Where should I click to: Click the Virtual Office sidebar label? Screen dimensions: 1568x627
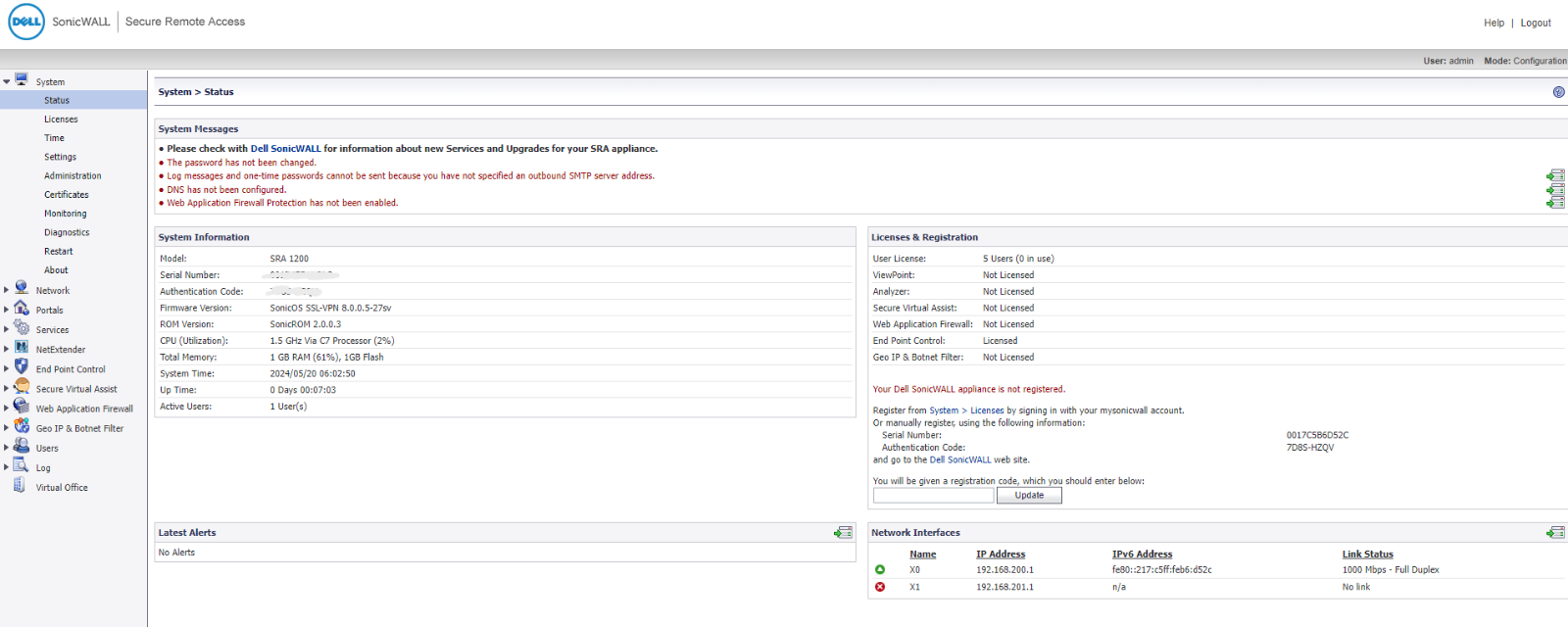pyautogui.click(x=62, y=488)
